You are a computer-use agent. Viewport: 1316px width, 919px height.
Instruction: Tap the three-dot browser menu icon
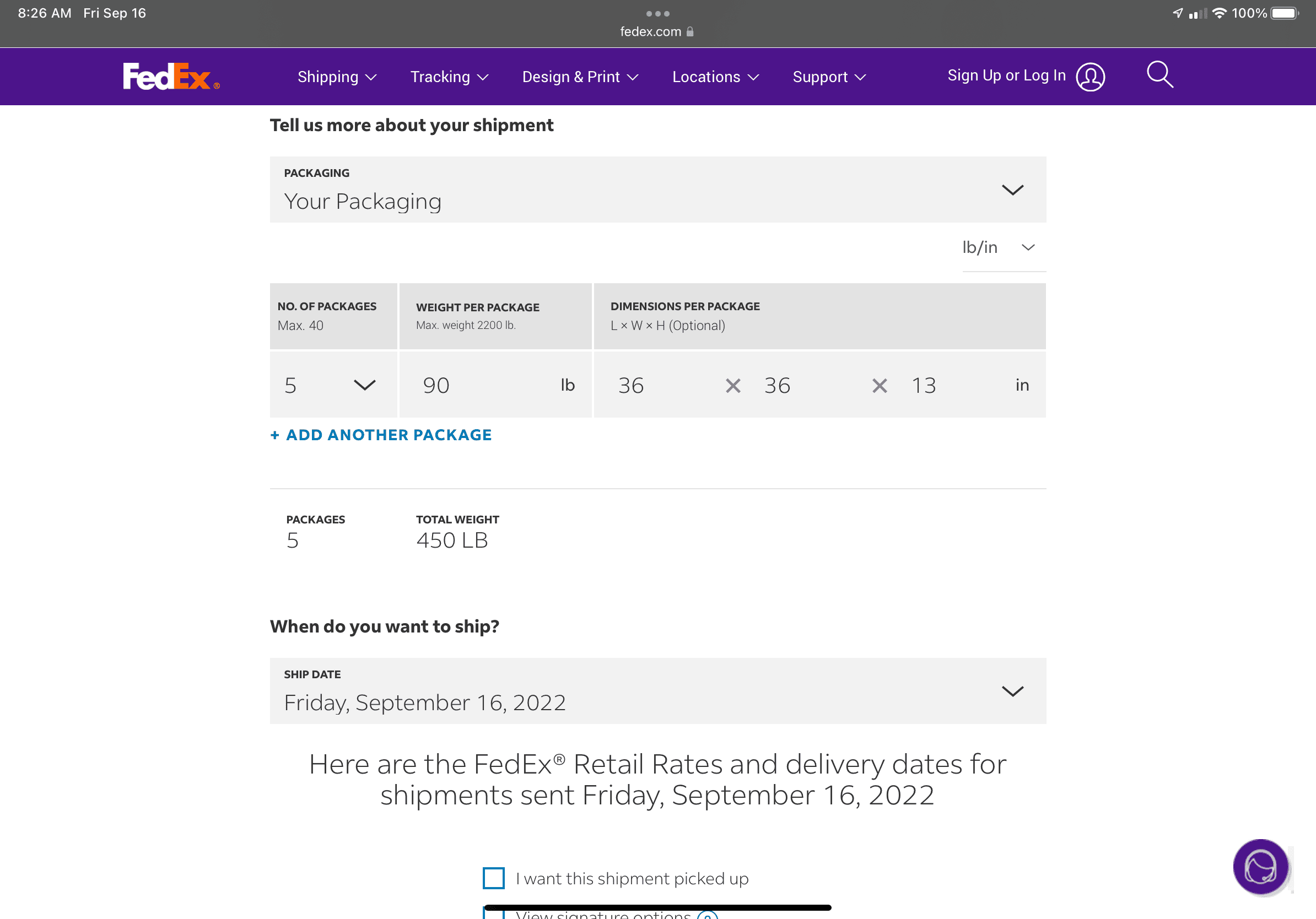tap(657, 13)
